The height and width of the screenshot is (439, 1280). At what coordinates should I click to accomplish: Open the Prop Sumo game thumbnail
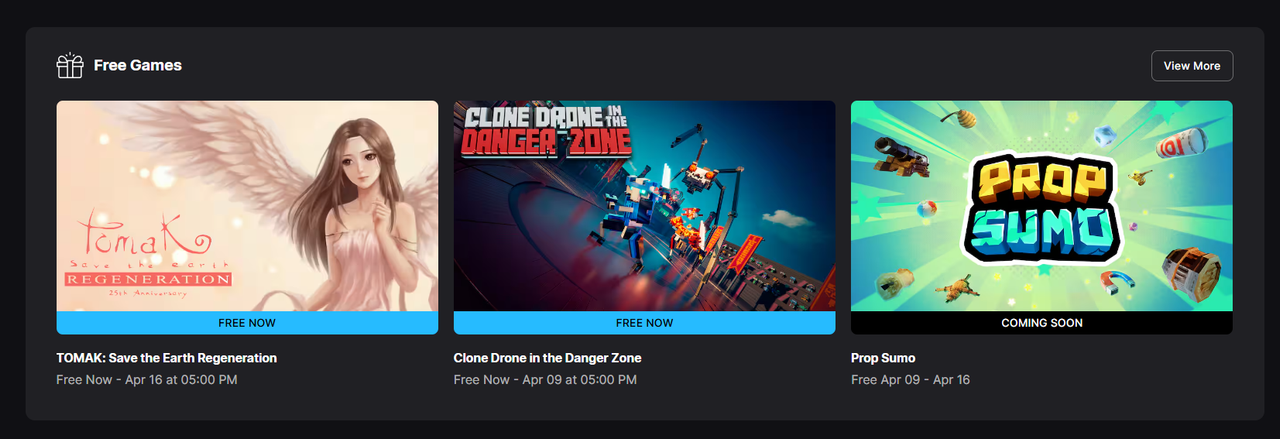[1041, 206]
